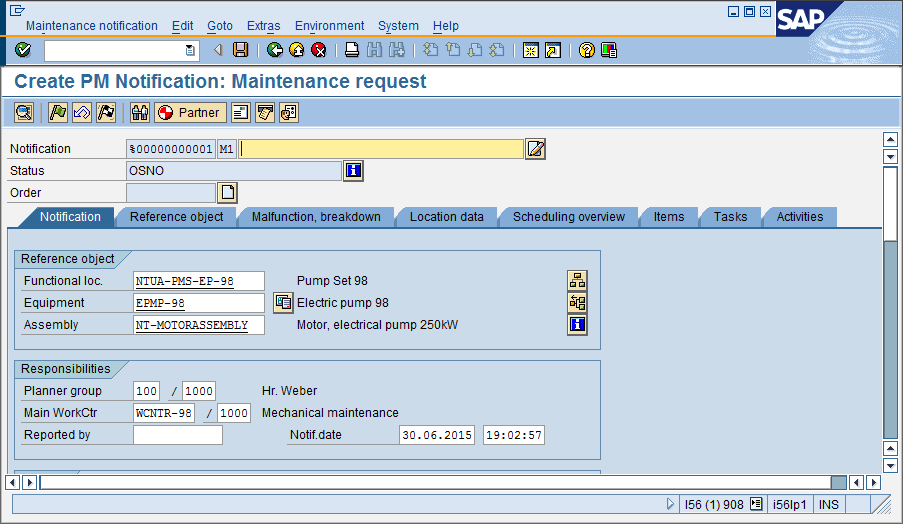Click the Find binoculars icon in the standard toolbar
The width and height of the screenshot is (903, 524).
(x=374, y=50)
